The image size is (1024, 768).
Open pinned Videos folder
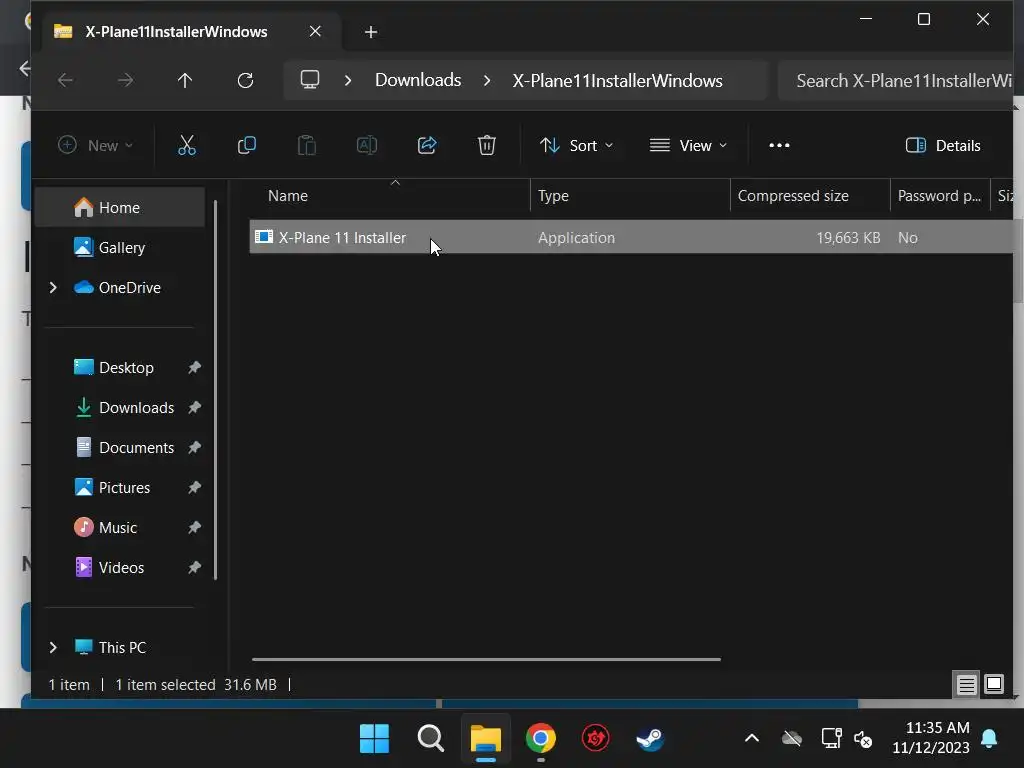coord(121,567)
